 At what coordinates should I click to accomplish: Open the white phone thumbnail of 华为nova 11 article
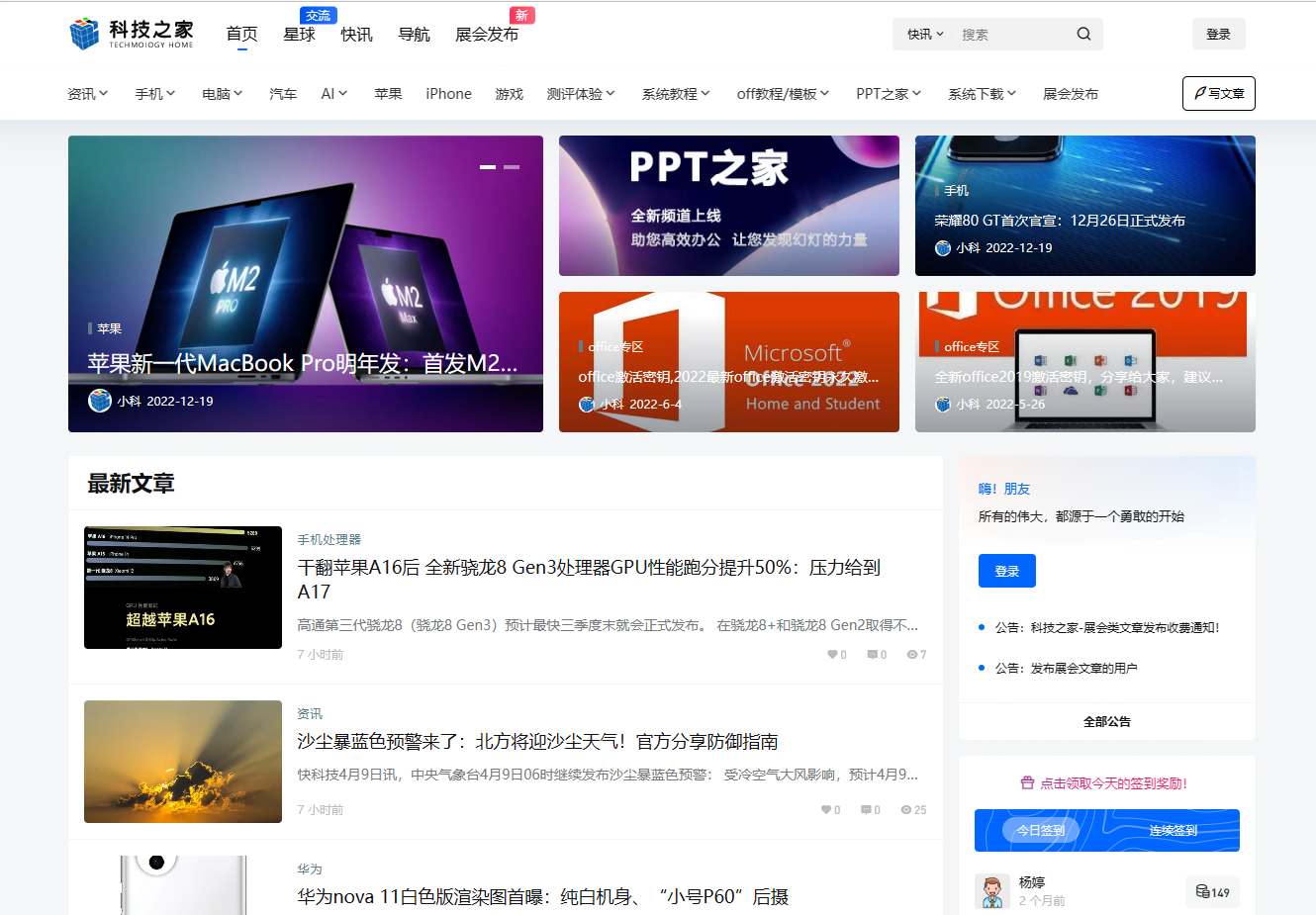(x=183, y=885)
